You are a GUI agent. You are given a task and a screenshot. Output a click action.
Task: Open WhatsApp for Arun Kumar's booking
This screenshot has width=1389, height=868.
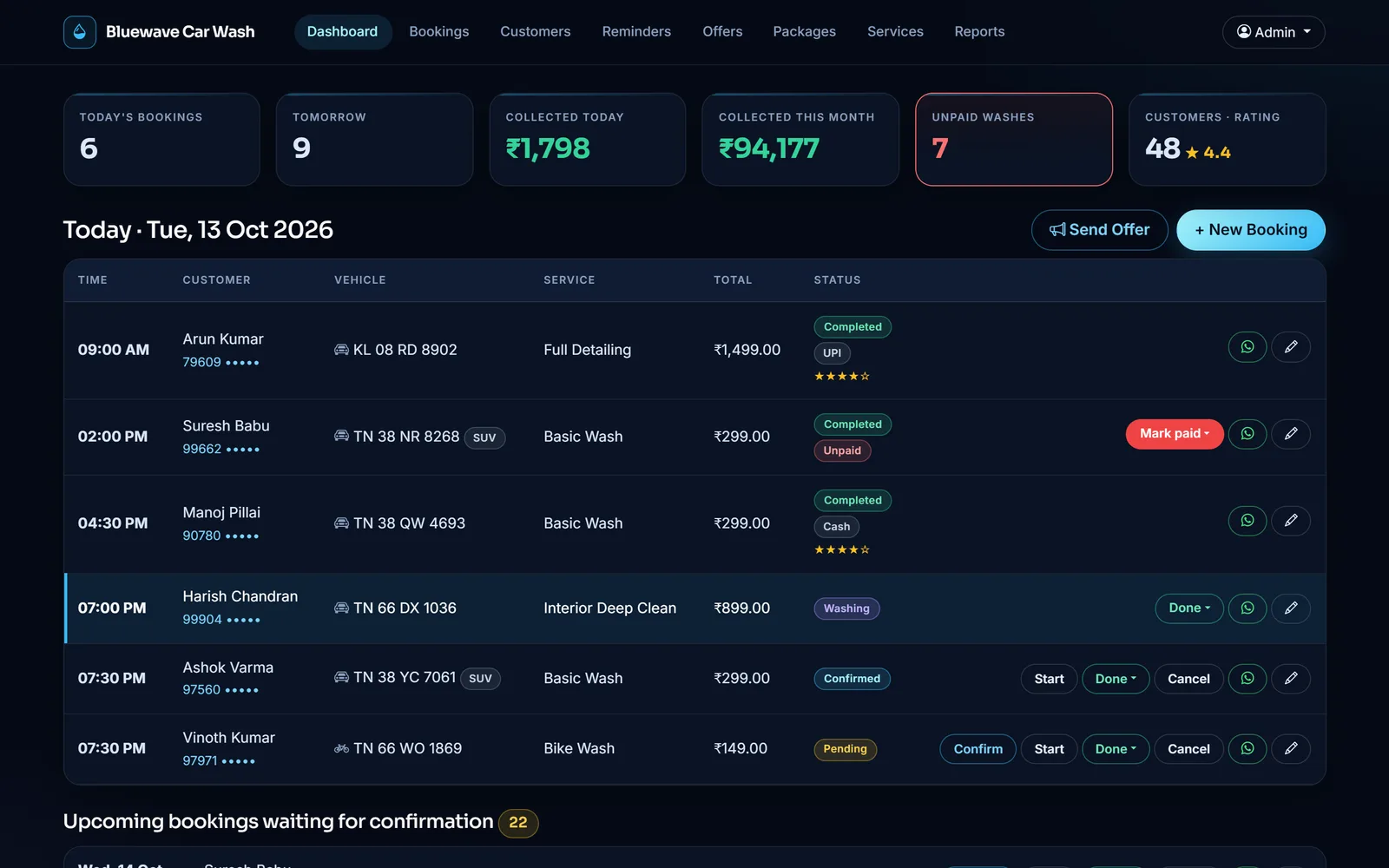1247,347
